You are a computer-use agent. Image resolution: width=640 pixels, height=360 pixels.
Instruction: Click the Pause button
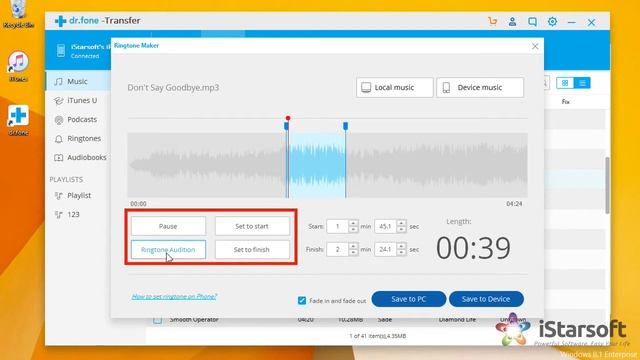pyautogui.click(x=168, y=226)
